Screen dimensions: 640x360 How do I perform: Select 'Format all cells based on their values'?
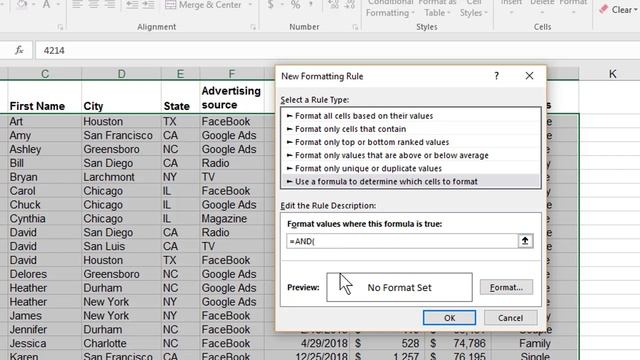click(411, 116)
